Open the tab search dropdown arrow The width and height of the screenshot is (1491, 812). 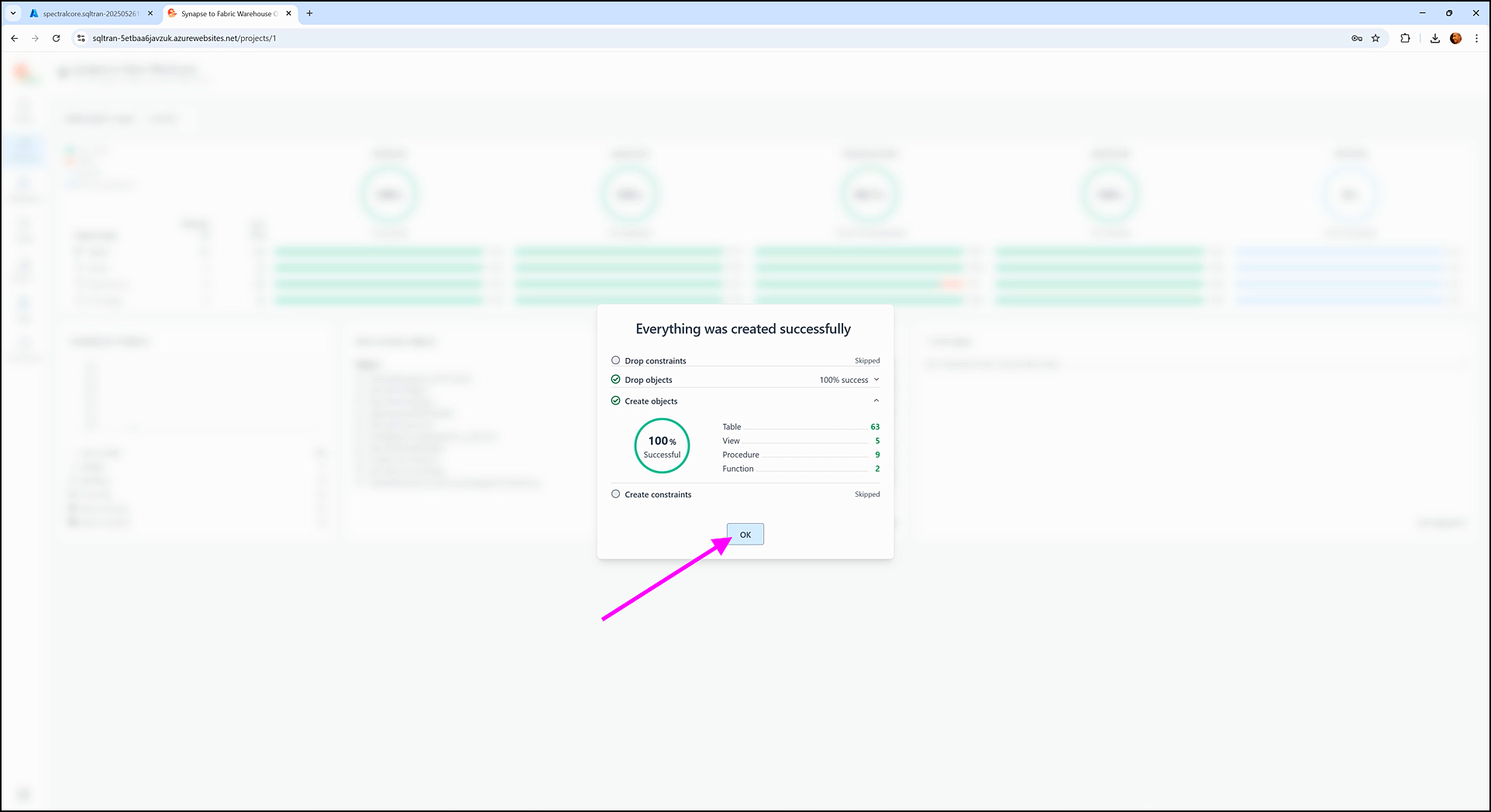coord(13,13)
